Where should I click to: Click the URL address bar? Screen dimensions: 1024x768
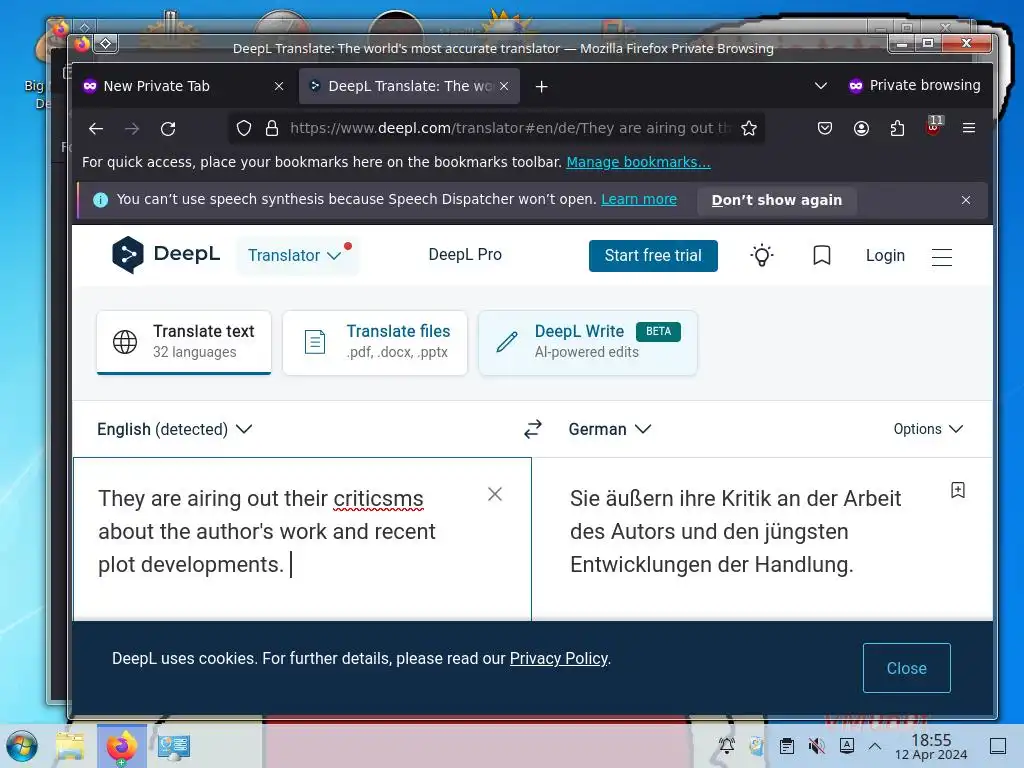click(x=496, y=128)
